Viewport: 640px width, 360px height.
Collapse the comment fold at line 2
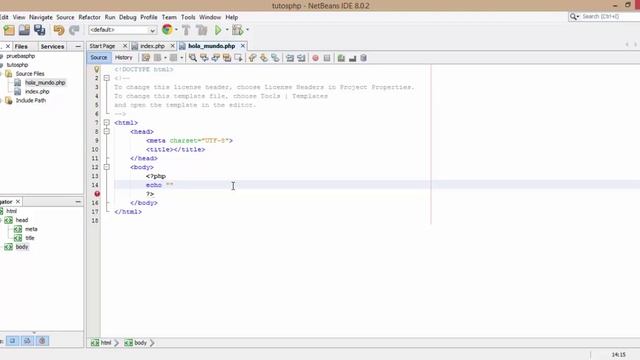pyautogui.click(x=107, y=78)
